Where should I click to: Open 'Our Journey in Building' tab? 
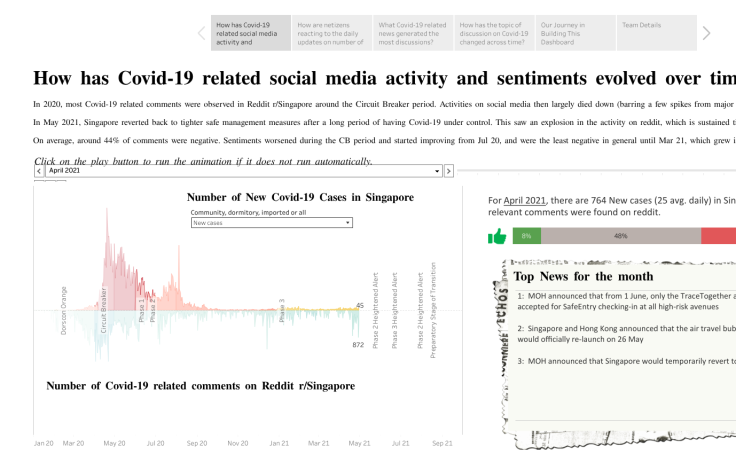[x=575, y=33]
